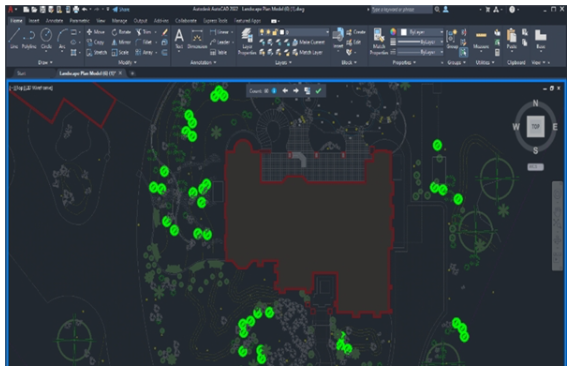Toggle group selection highlighted icon
571x369 pixels.
click(464, 52)
